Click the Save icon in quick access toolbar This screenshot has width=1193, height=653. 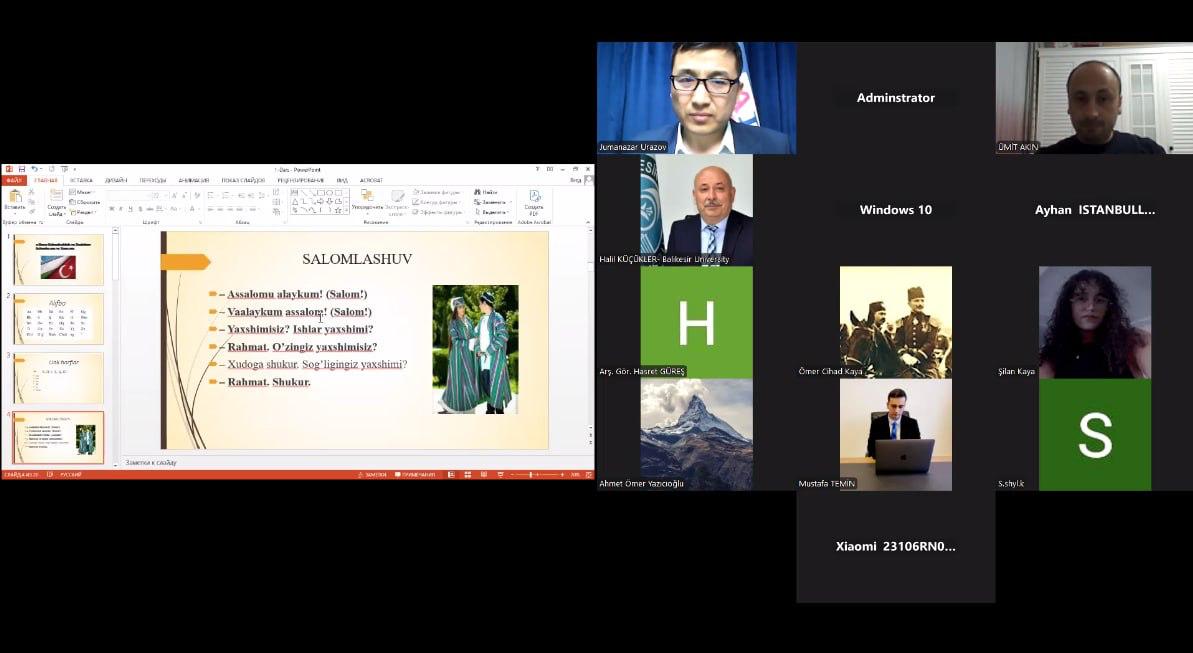click(x=22, y=169)
